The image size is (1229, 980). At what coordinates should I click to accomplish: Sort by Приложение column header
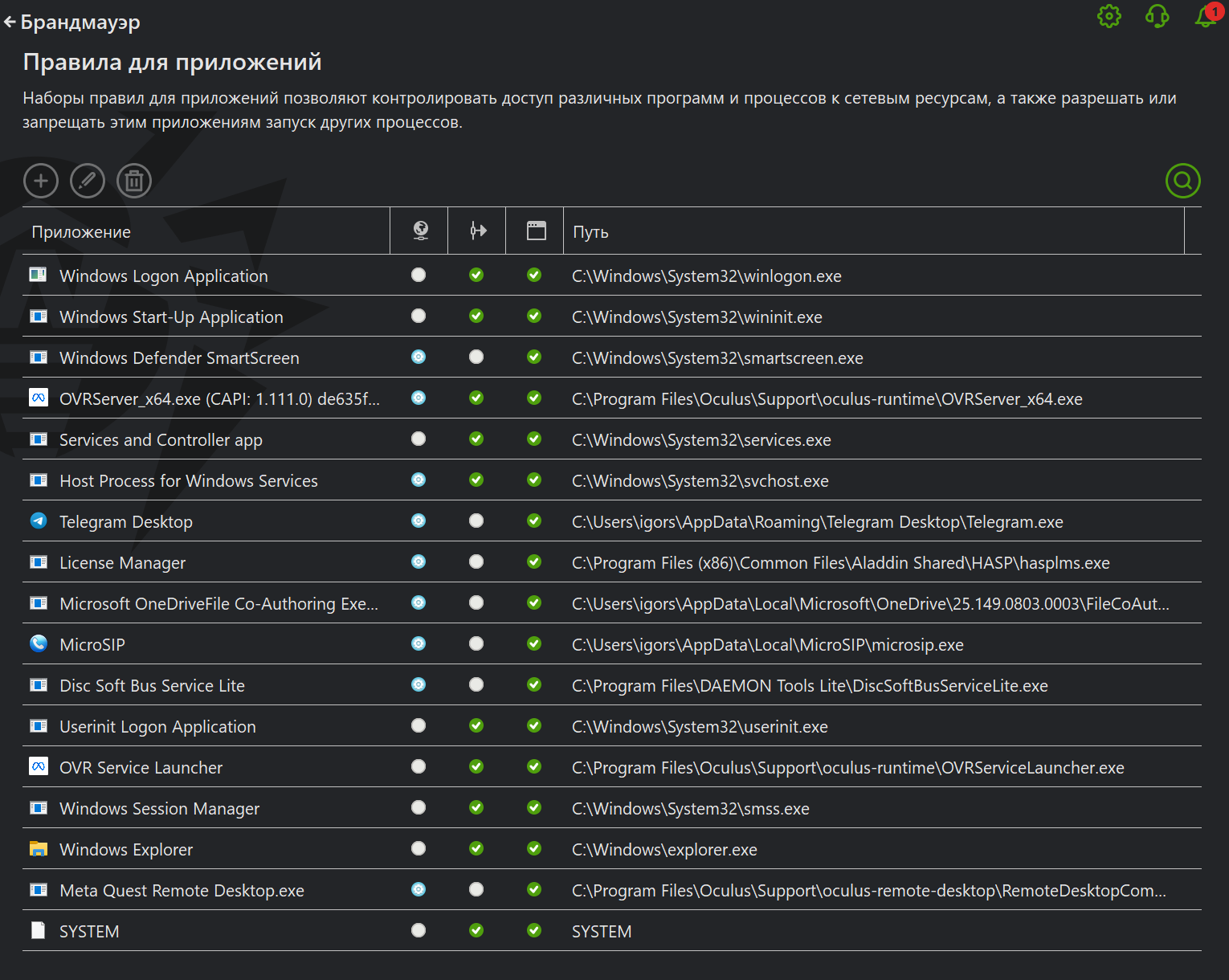(81, 232)
